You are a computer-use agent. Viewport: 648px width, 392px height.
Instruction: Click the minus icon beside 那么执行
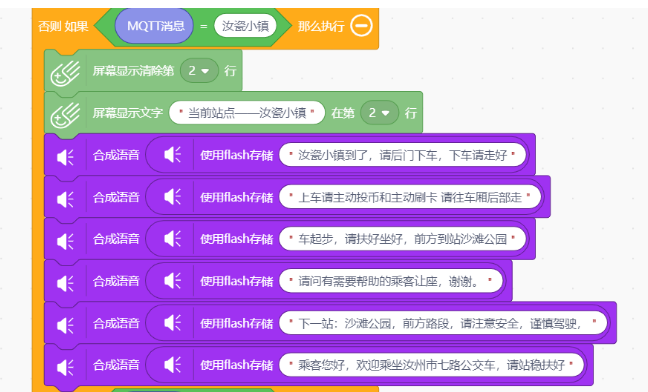coord(361,26)
